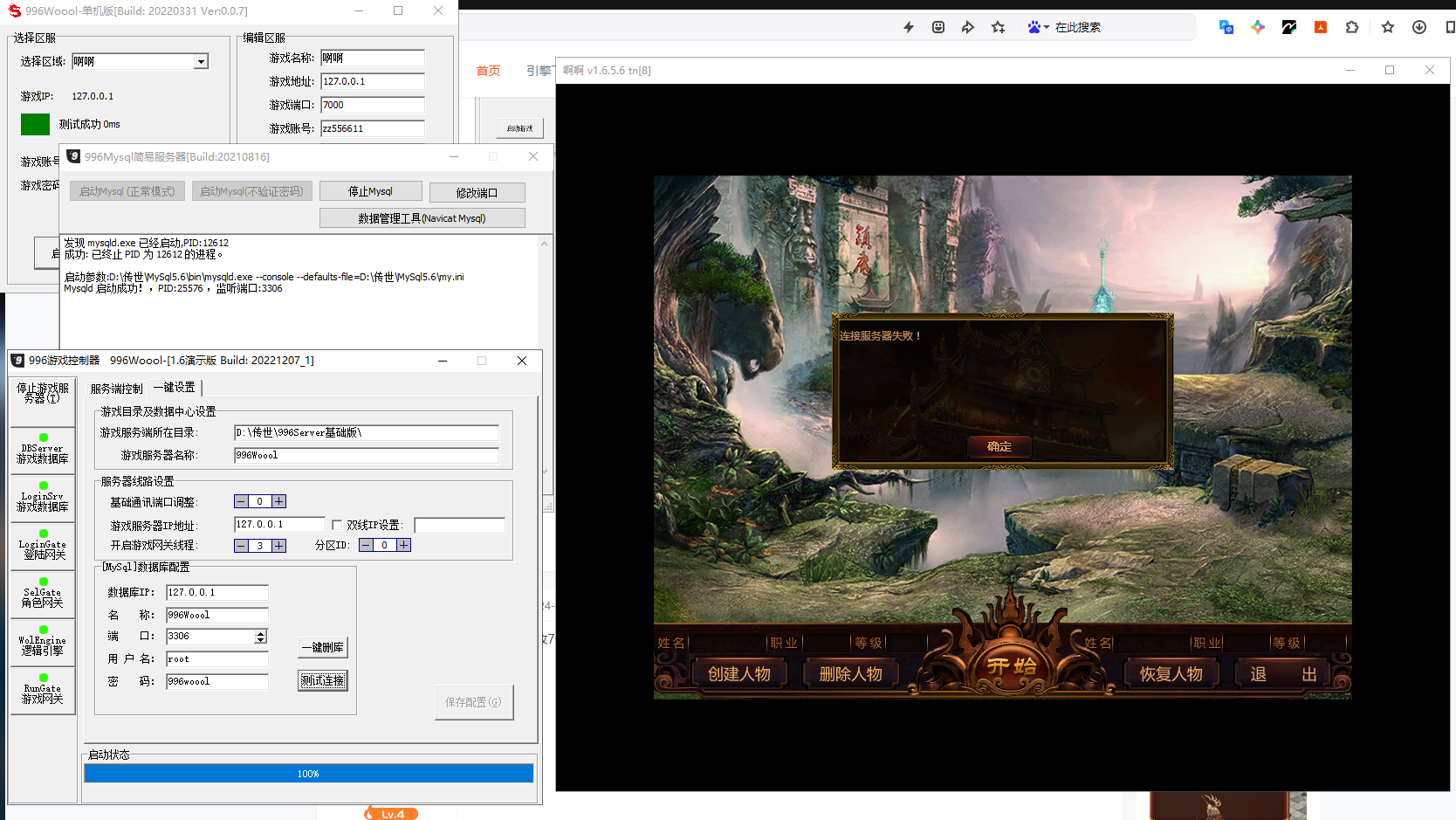Open the 引擎 tab in the browser page

pos(539,71)
